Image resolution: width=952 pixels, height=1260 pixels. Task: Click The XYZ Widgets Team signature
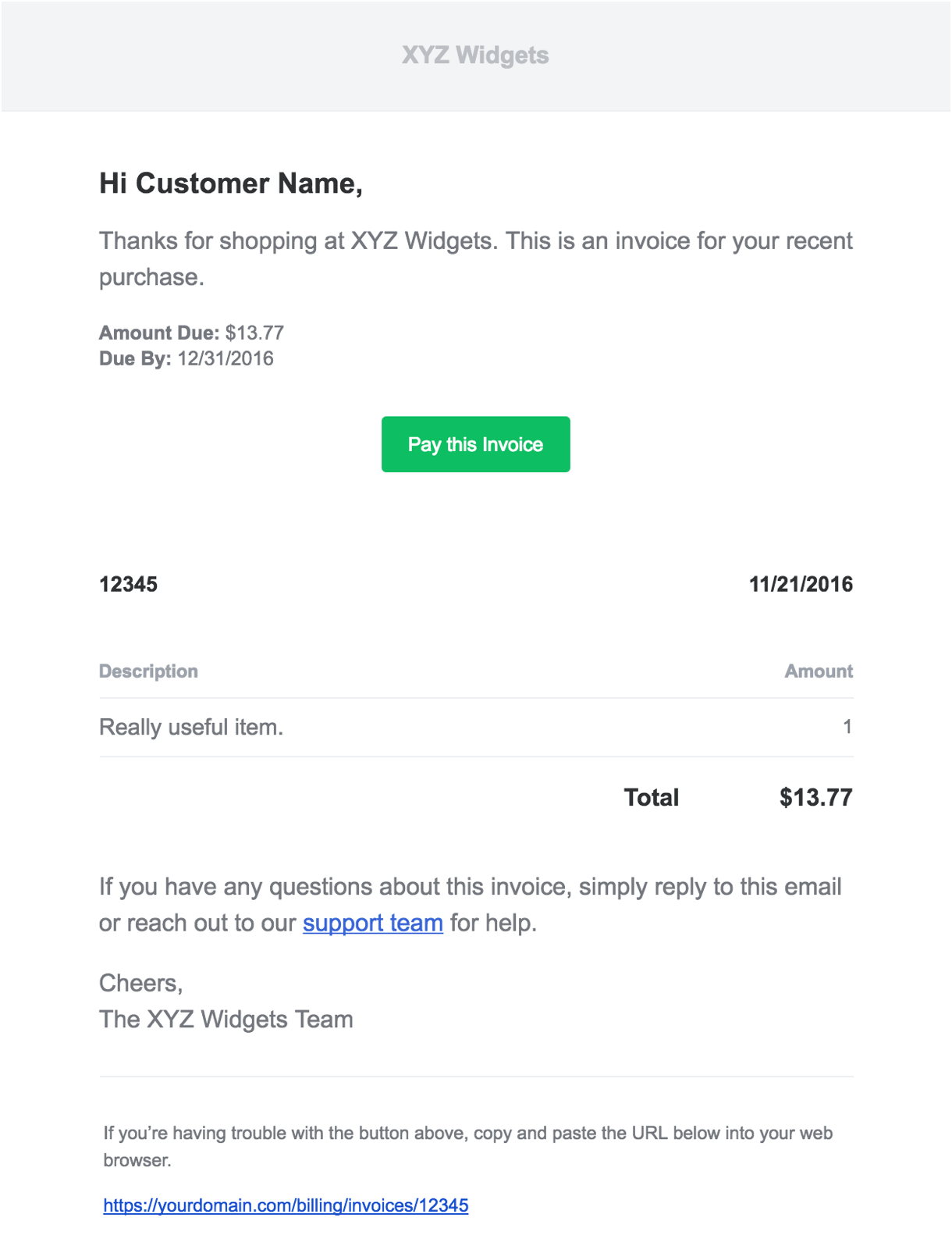click(226, 1020)
